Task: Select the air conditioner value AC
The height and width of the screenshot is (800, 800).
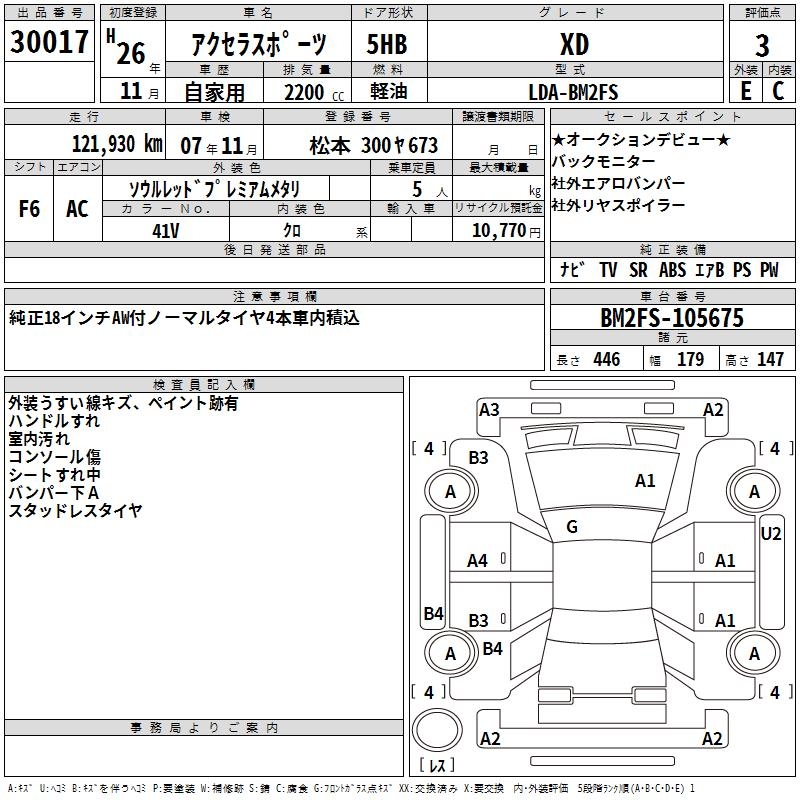Action: (x=77, y=209)
